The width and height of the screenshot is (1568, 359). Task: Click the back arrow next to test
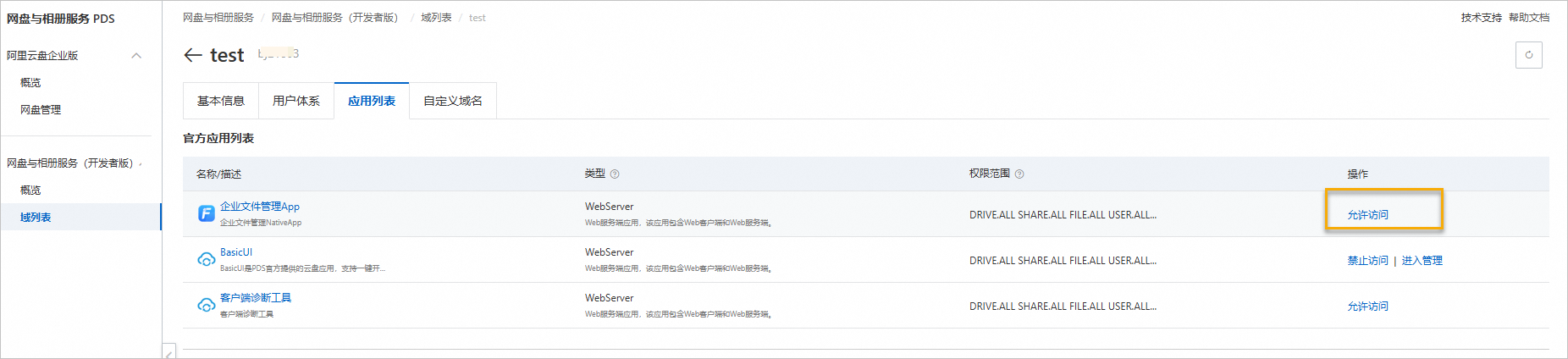[x=192, y=55]
